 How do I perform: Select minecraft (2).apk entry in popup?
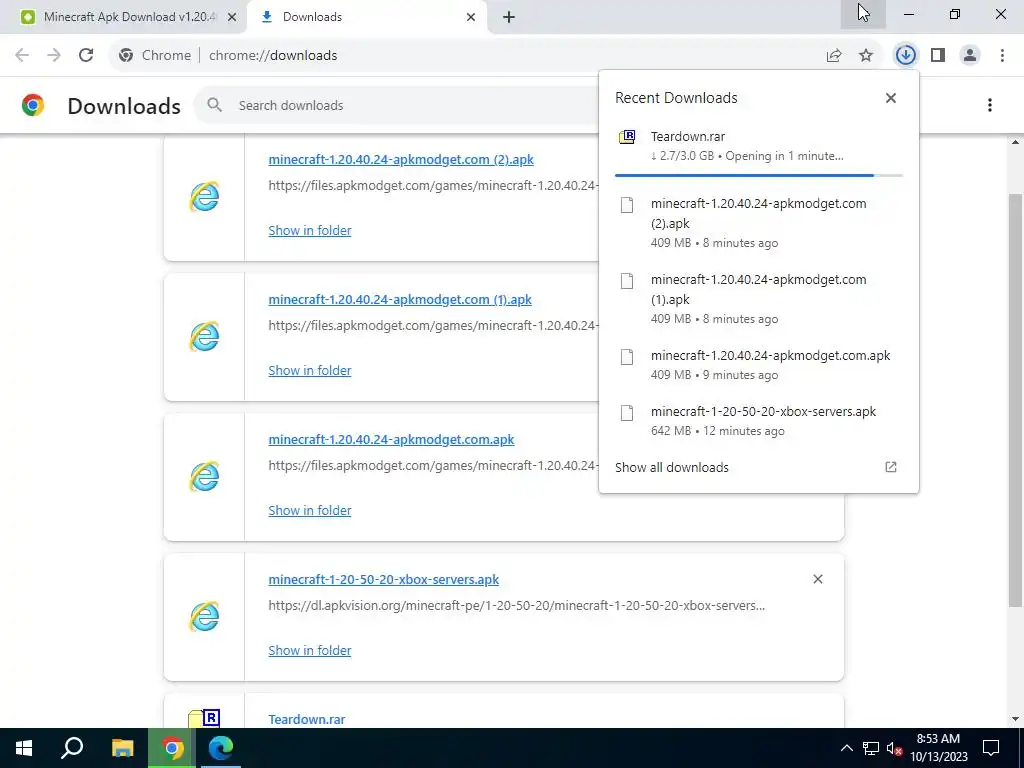click(758, 223)
